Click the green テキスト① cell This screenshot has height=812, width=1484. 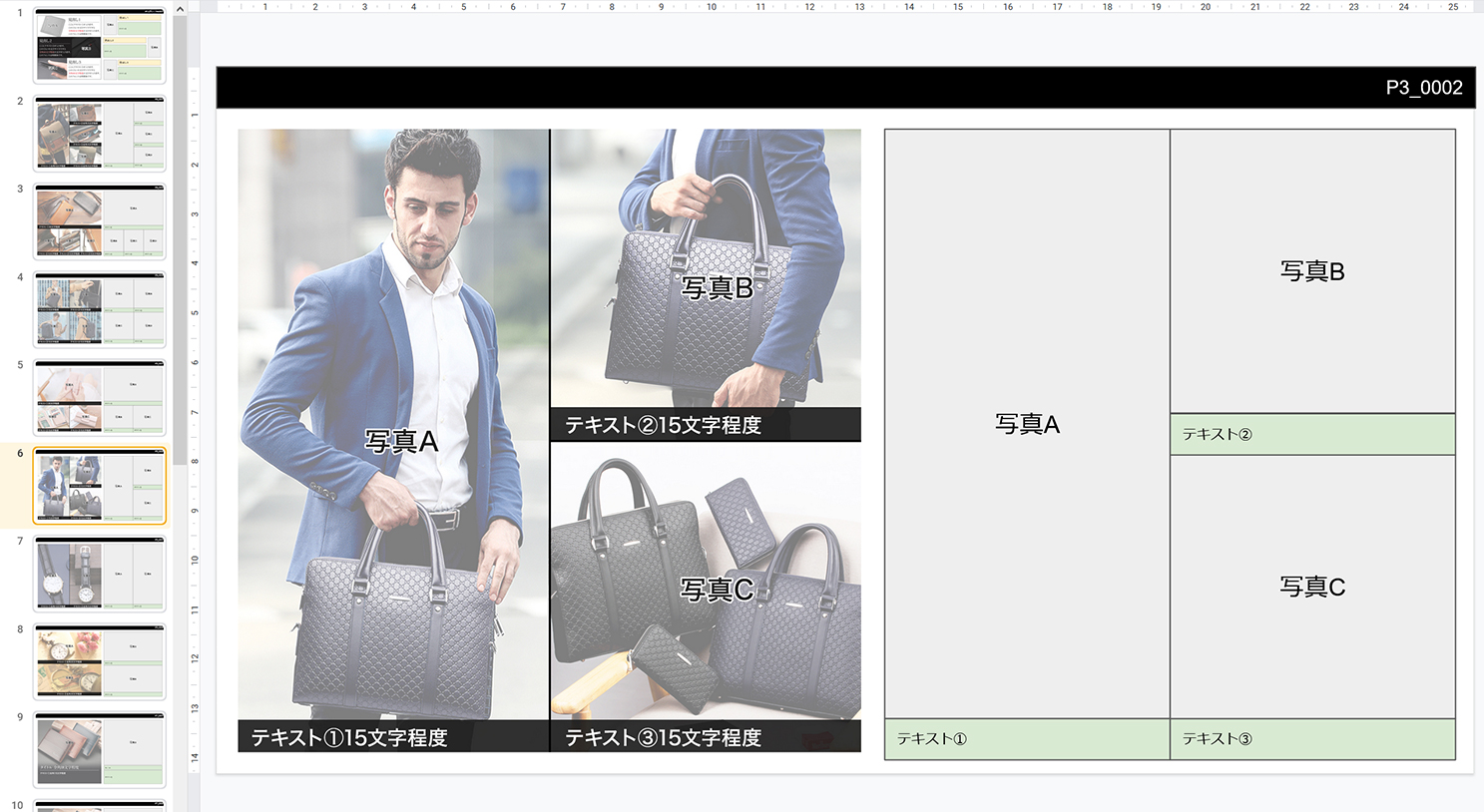(x=1027, y=739)
